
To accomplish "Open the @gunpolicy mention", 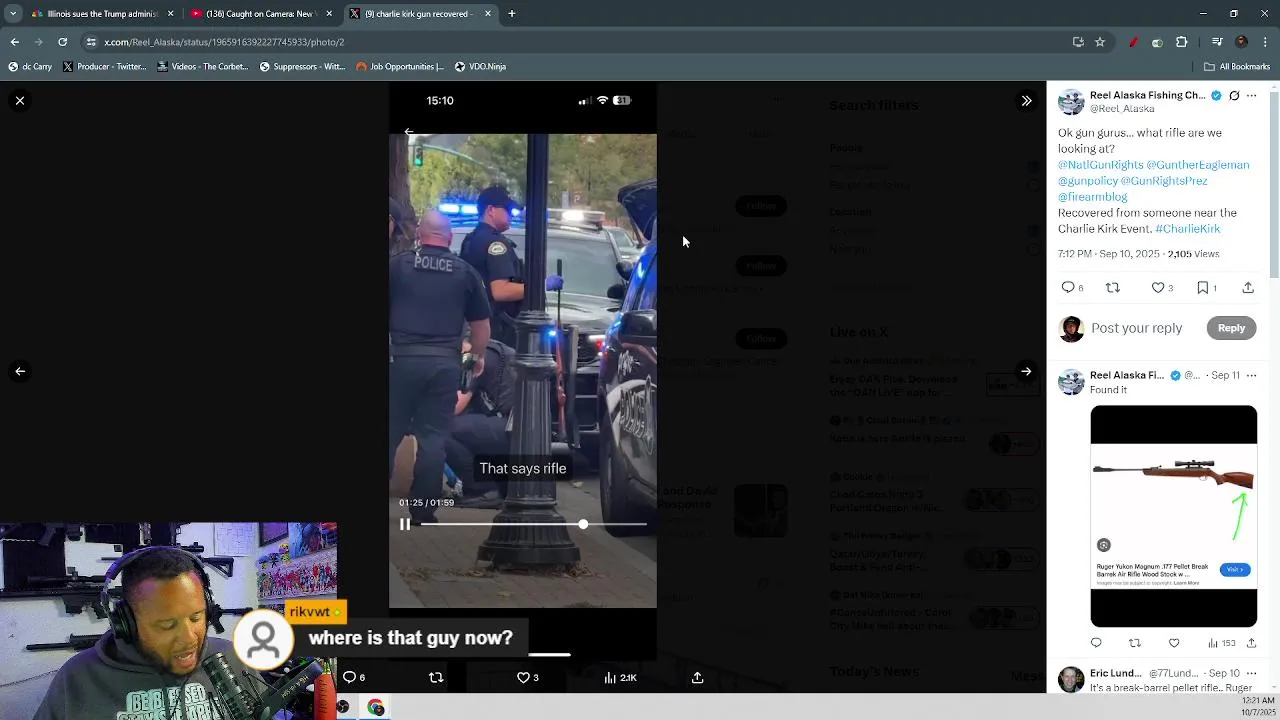I will [1087, 181].
